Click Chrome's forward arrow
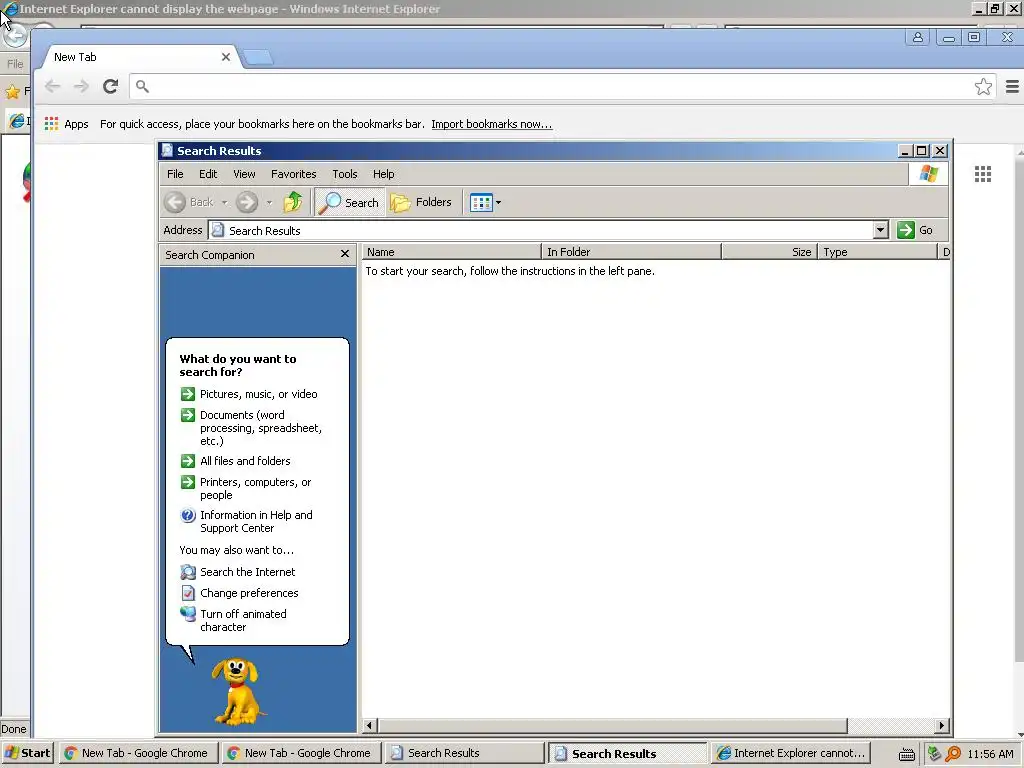 pos(81,86)
